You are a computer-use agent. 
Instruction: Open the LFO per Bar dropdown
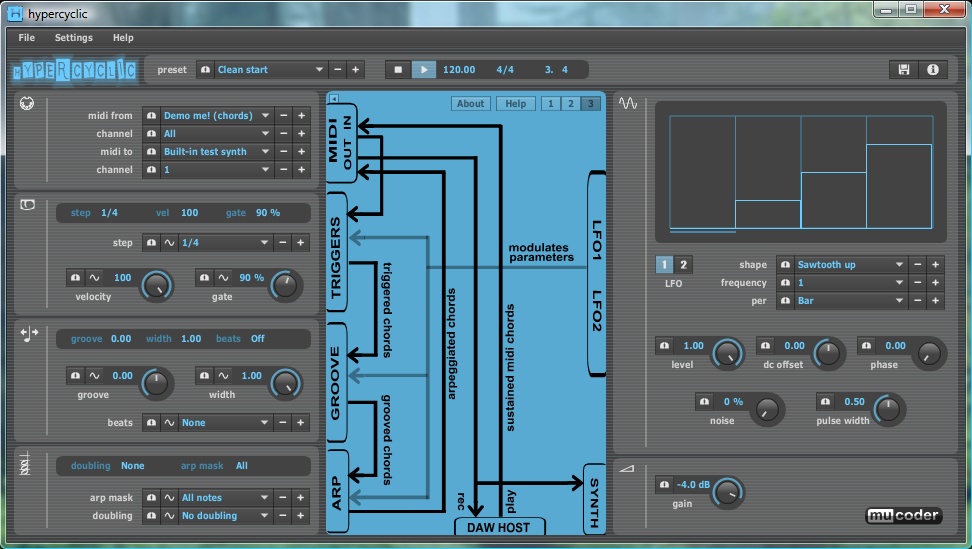point(850,301)
